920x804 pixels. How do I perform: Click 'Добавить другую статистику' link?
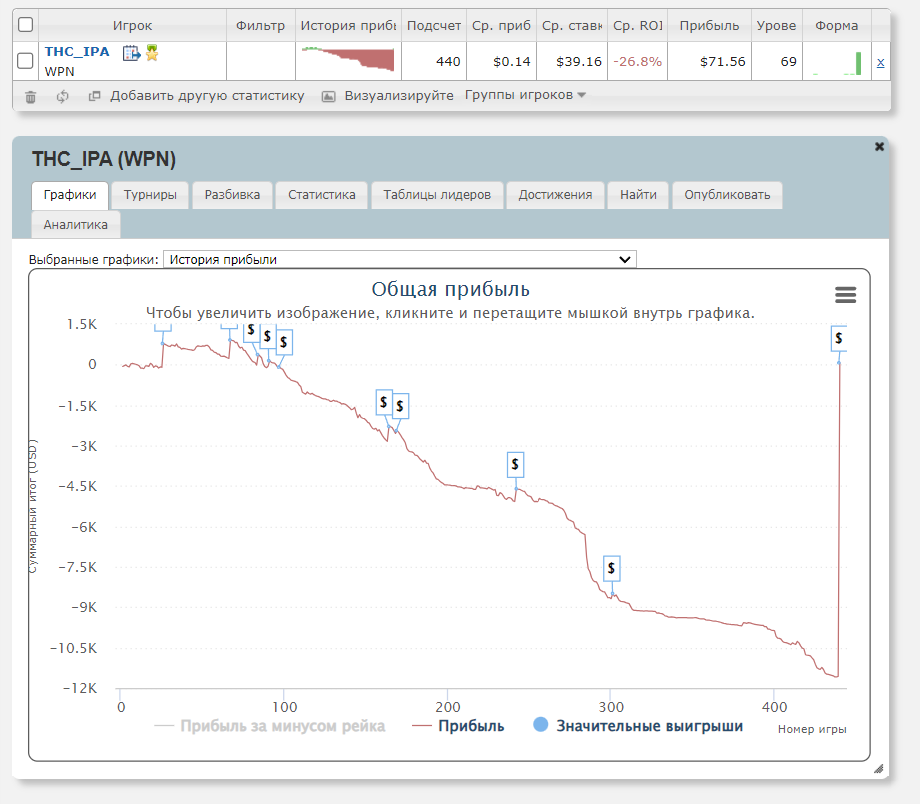pyautogui.click(x=206, y=96)
